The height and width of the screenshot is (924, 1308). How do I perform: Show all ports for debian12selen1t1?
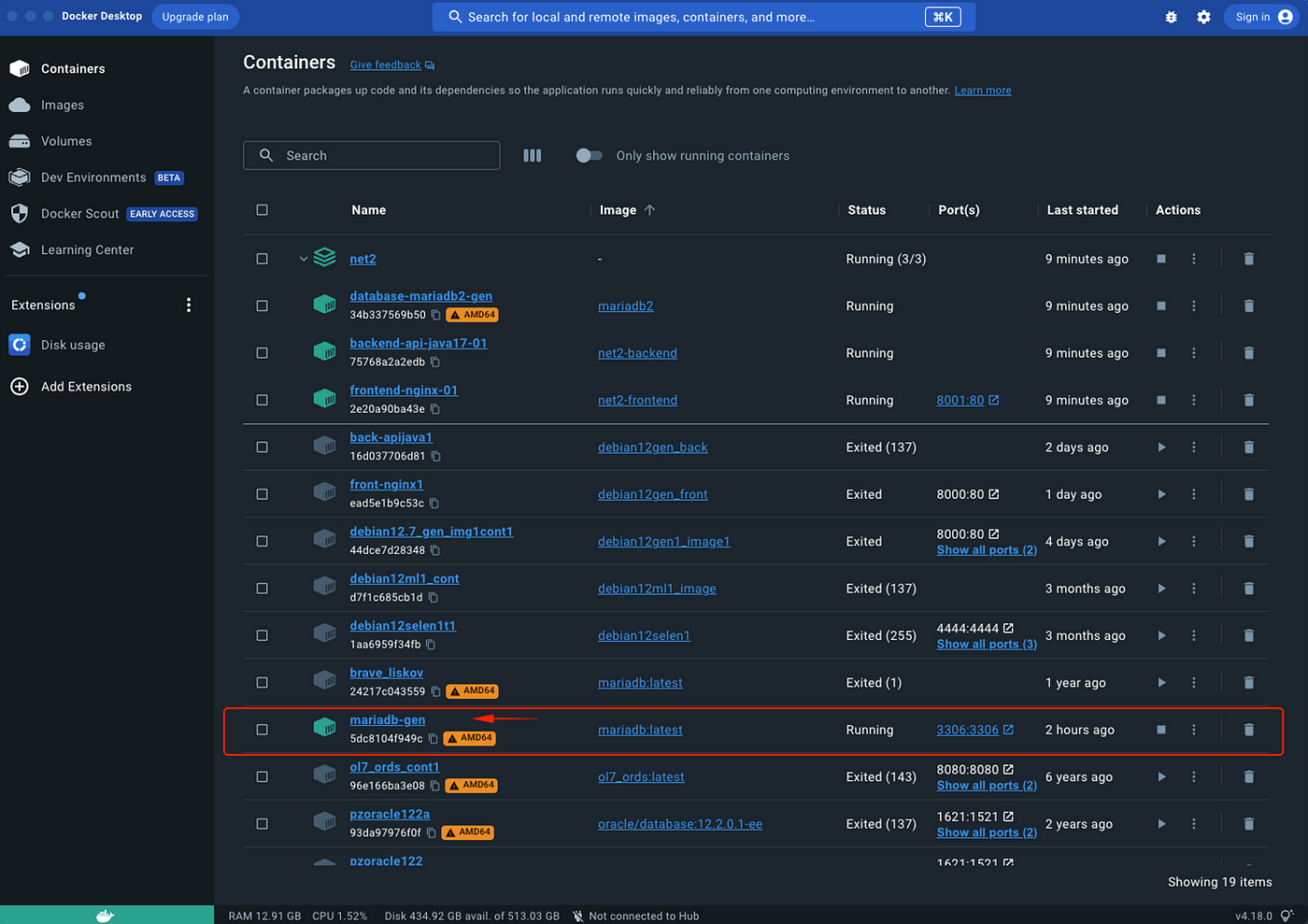click(x=987, y=645)
